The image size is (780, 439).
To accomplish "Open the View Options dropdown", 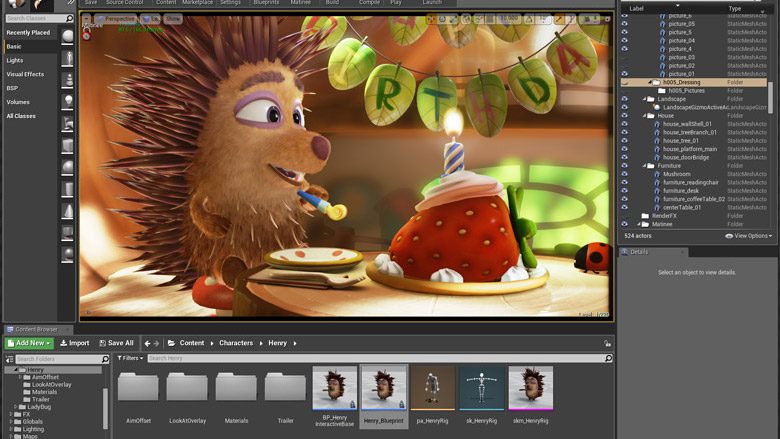I will tap(748, 236).
